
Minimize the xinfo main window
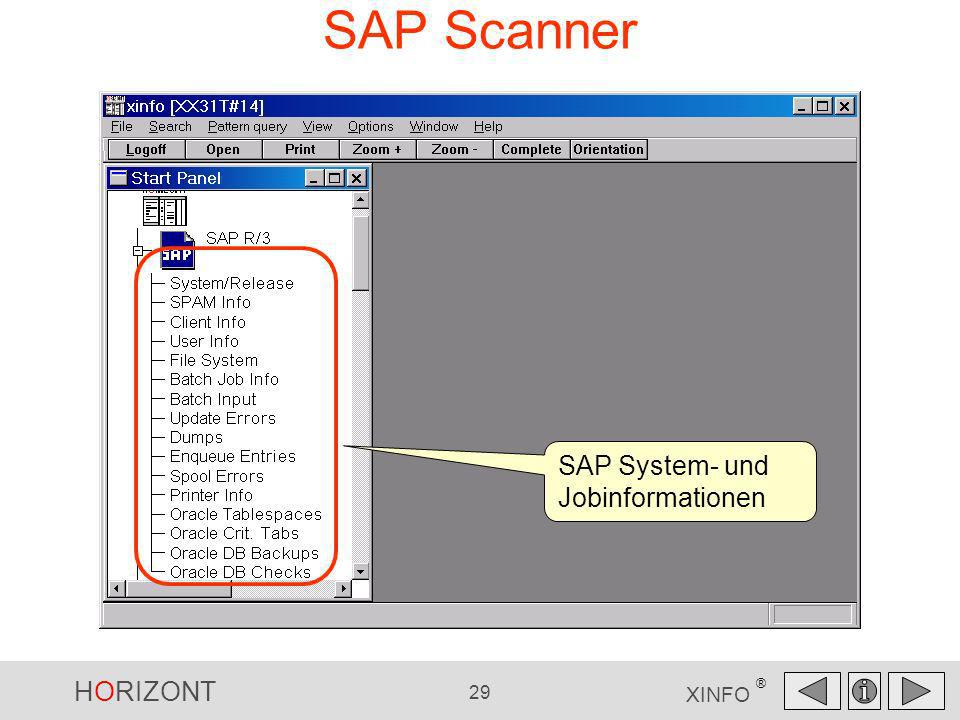click(x=802, y=107)
